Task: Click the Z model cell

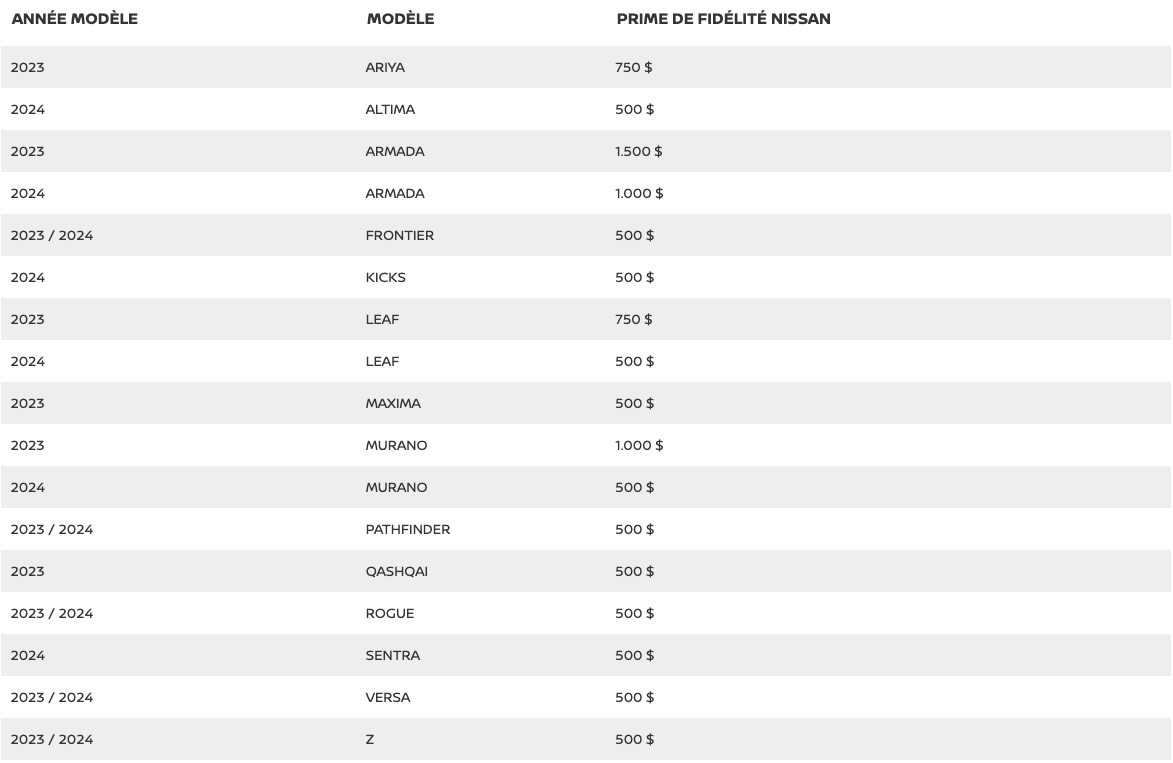Action: point(370,739)
